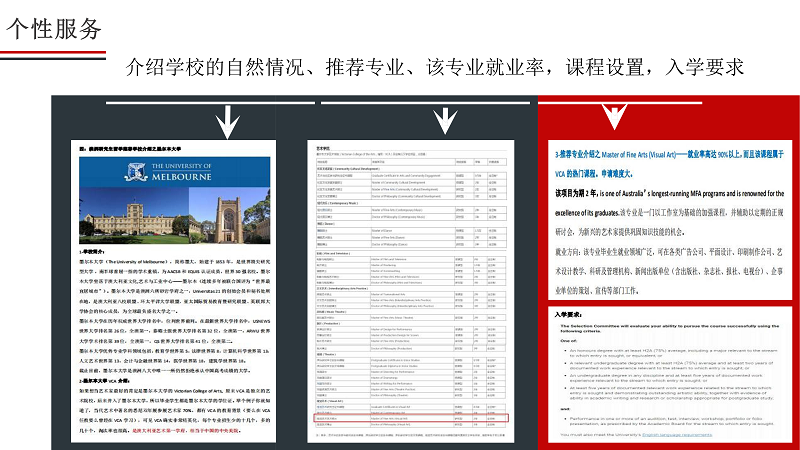Select the campus lawn building photo
The height and width of the screenshot is (450, 800).
(x=134, y=215)
